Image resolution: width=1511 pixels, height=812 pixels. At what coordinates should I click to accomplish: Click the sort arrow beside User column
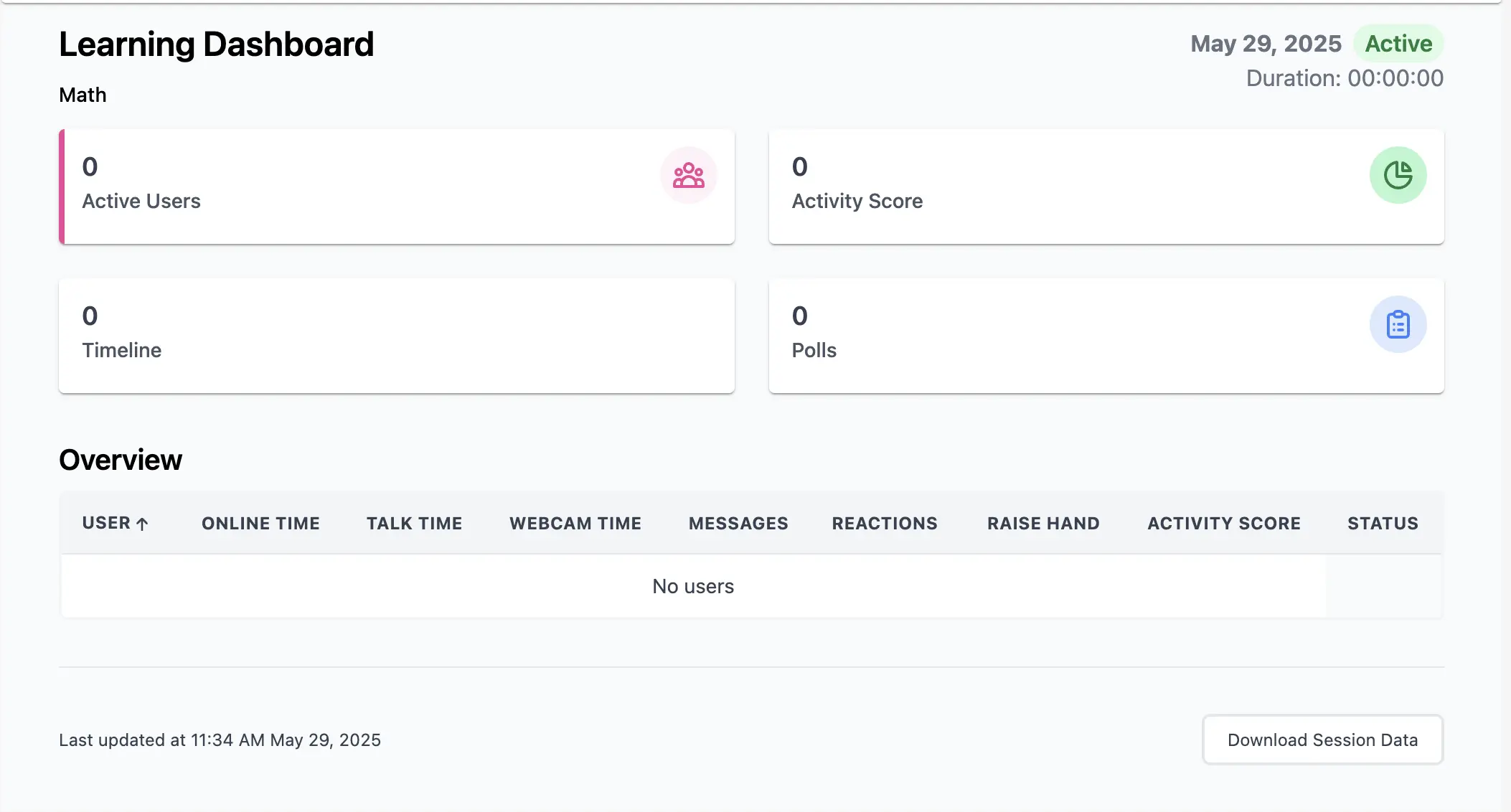point(142,524)
